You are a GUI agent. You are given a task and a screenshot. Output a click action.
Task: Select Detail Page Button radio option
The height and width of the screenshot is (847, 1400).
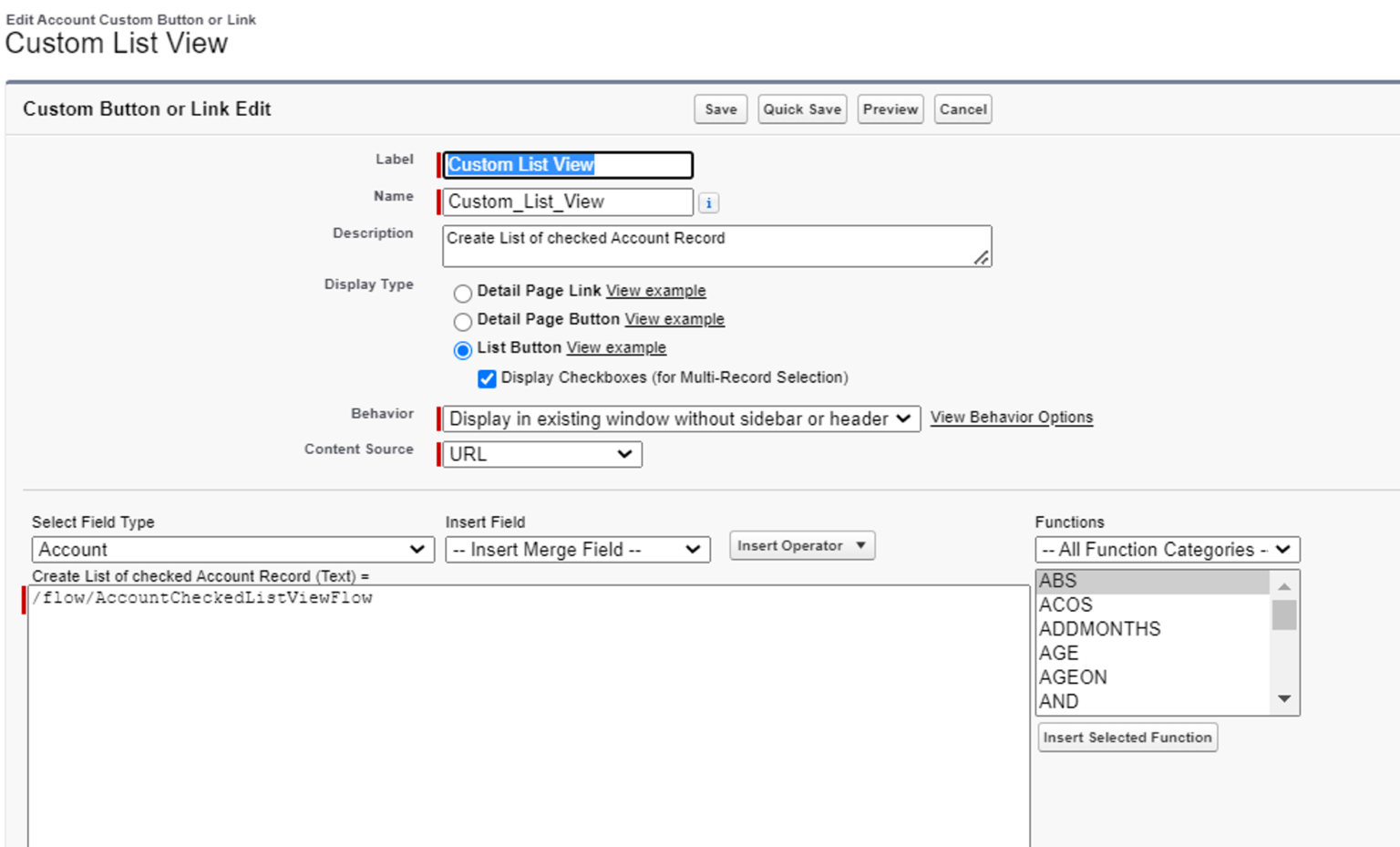click(x=463, y=321)
